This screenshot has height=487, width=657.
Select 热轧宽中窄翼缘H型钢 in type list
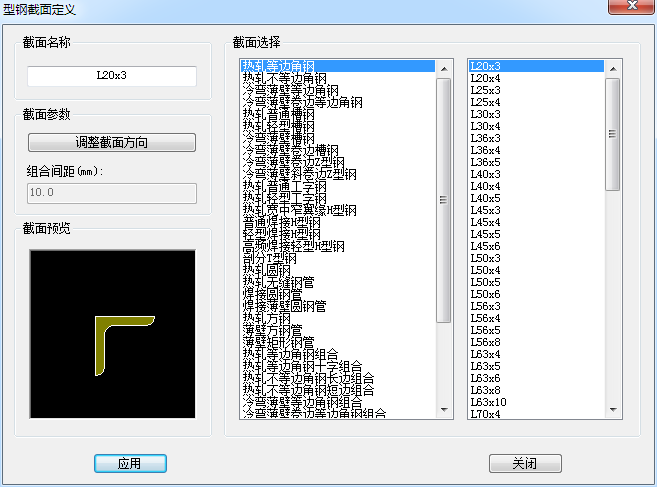point(338,210)
